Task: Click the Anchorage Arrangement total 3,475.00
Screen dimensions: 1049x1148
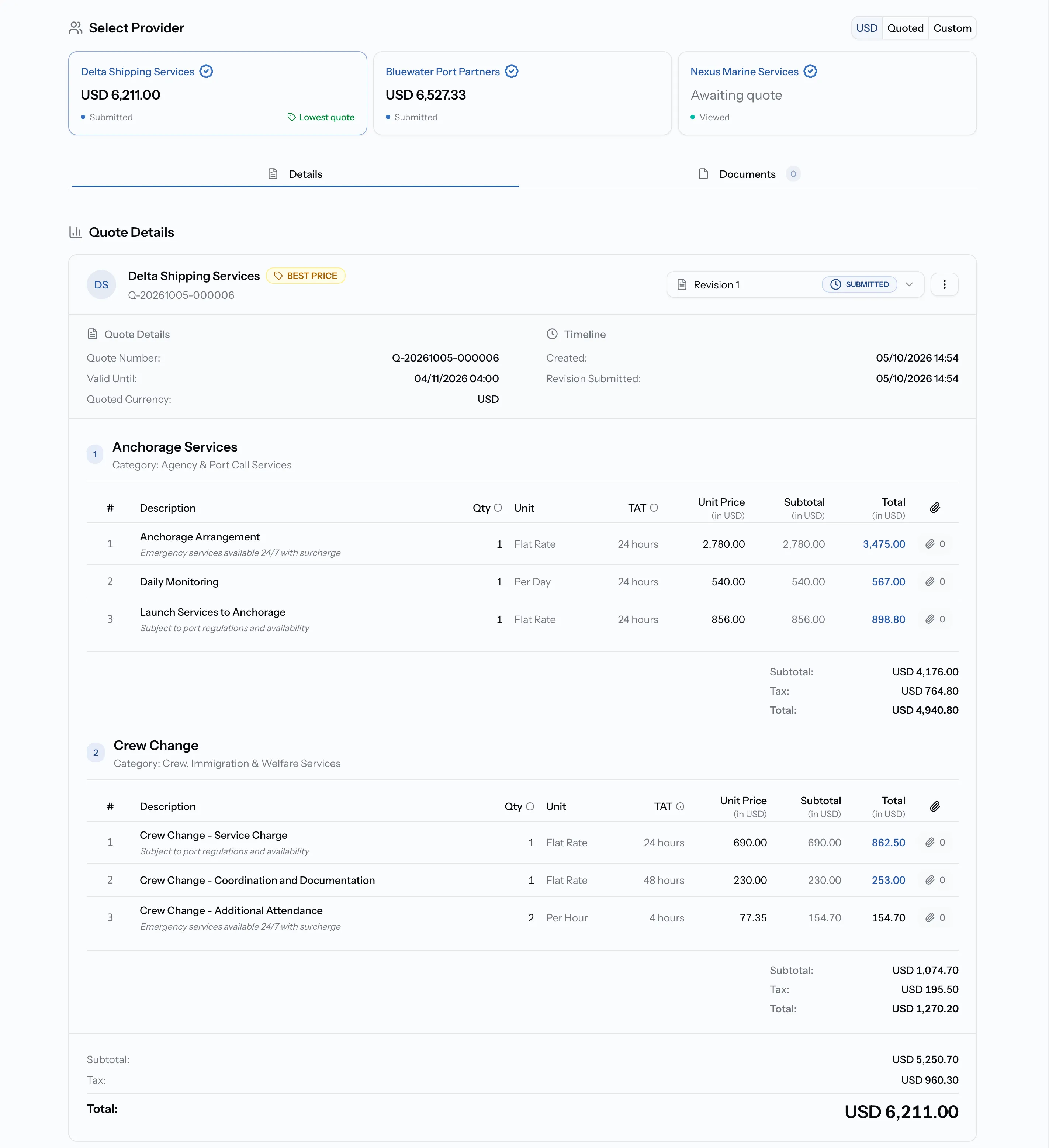Action: (884, 544)
